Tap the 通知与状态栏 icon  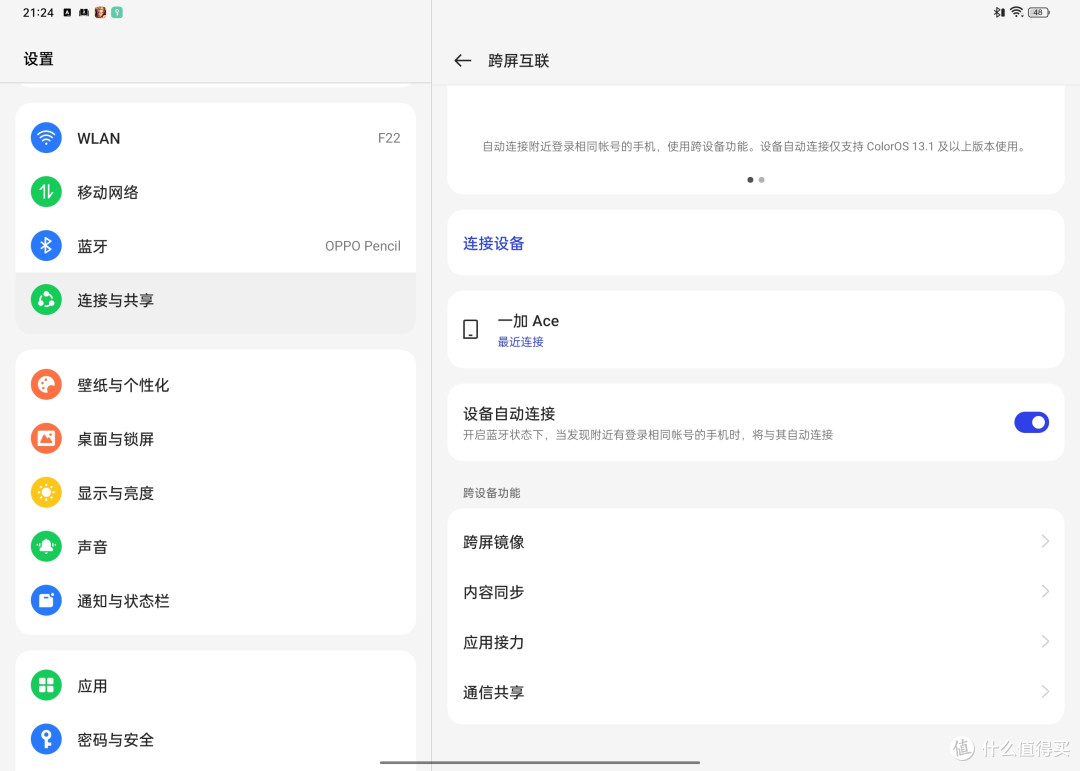46,600
